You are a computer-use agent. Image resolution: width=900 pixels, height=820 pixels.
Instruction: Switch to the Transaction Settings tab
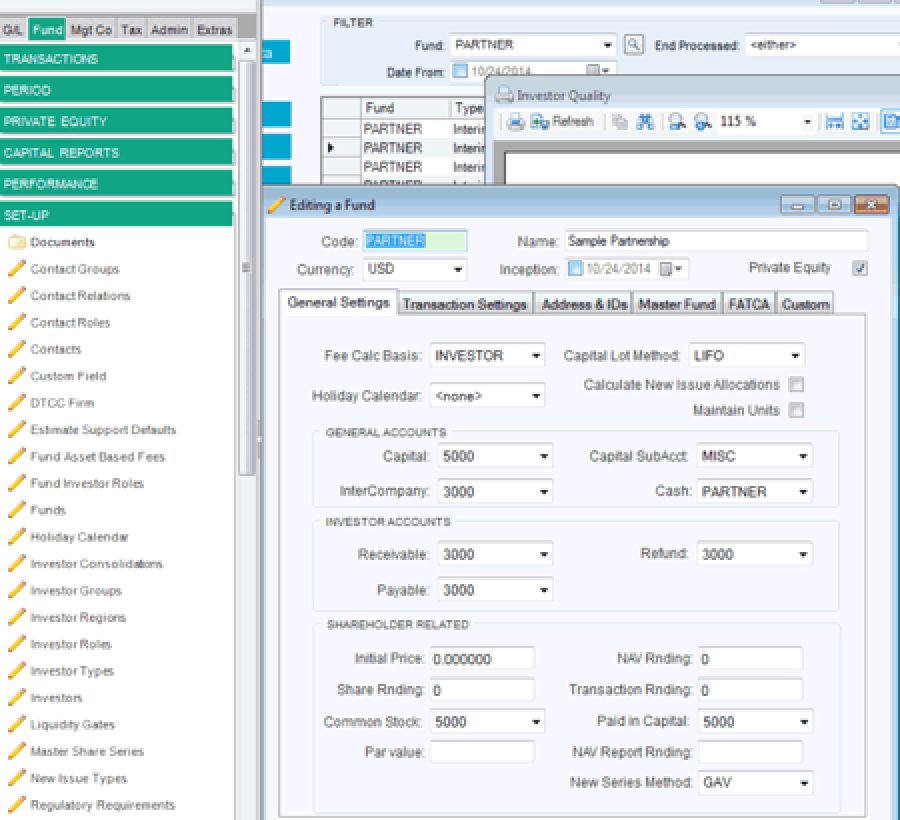(x=464, y=304)
